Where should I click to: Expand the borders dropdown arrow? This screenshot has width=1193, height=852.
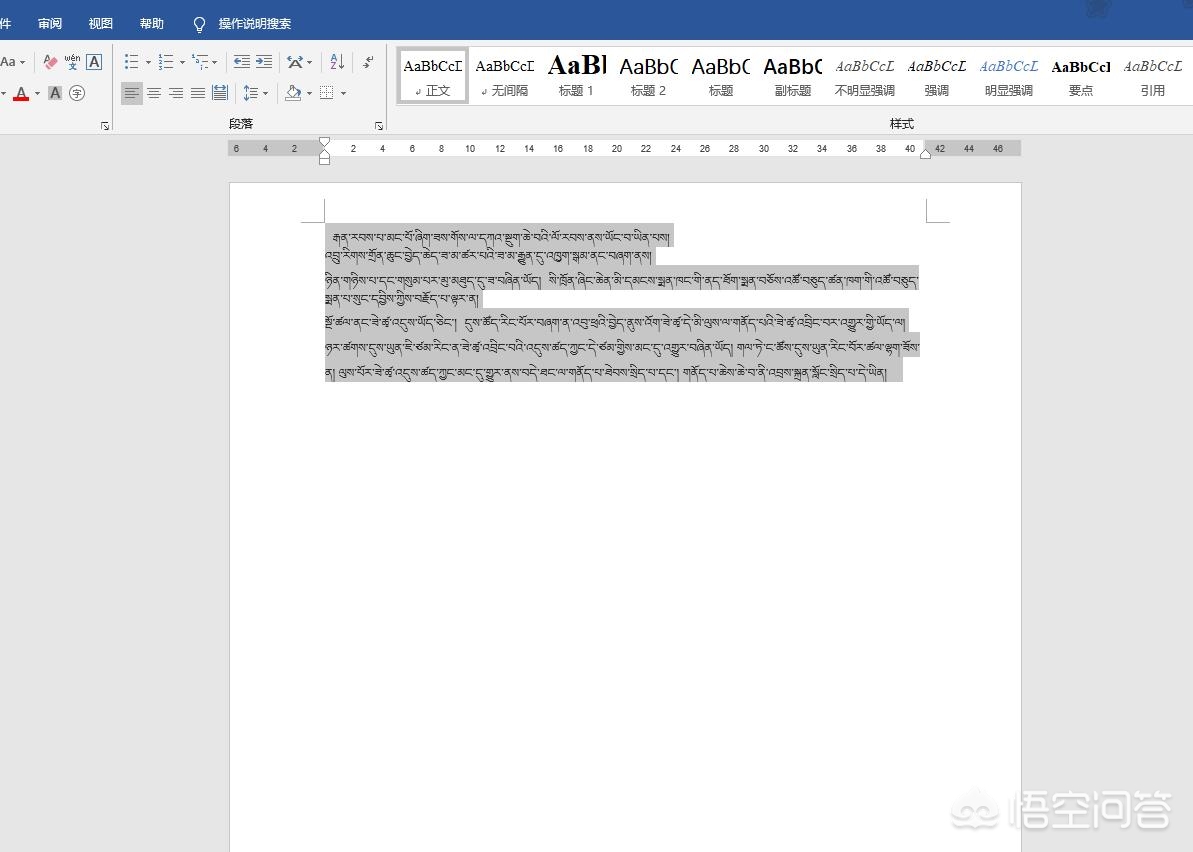[x=343, y=93]
